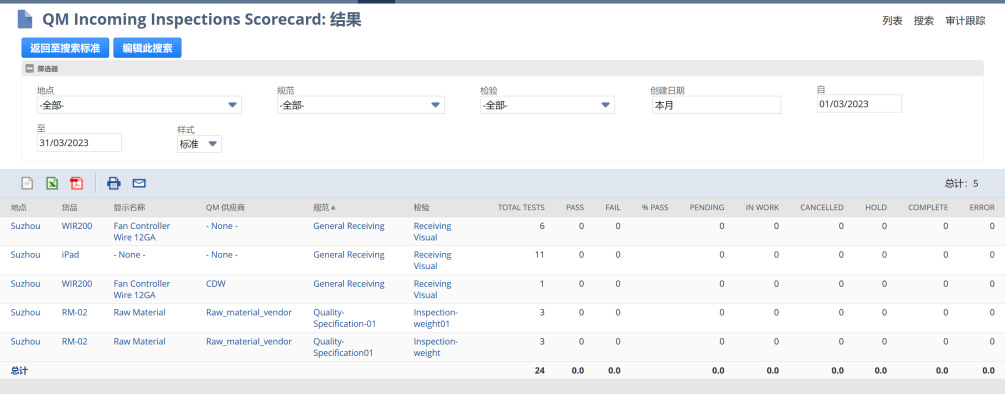This screenshot has width=1005, height=394.
Task: Sort by the PENDING column header
Action: coord(707,208)
